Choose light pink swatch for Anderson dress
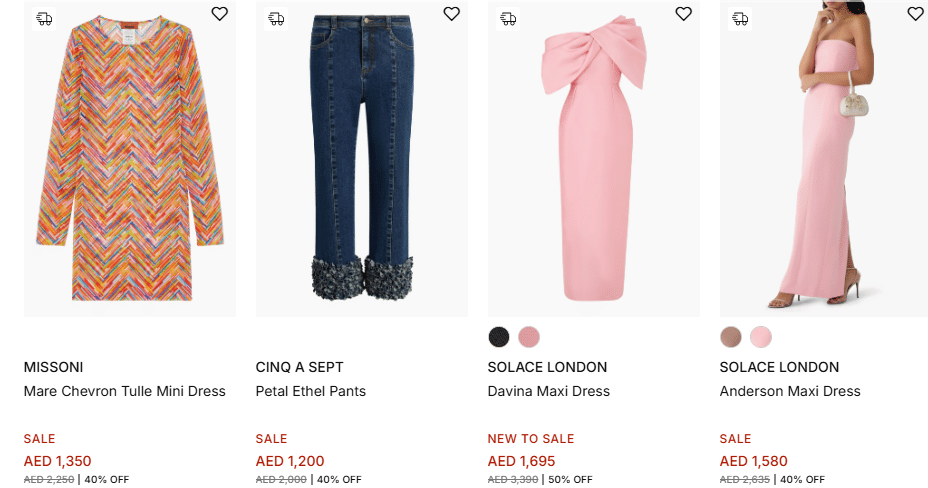 (x=761, y=337)
